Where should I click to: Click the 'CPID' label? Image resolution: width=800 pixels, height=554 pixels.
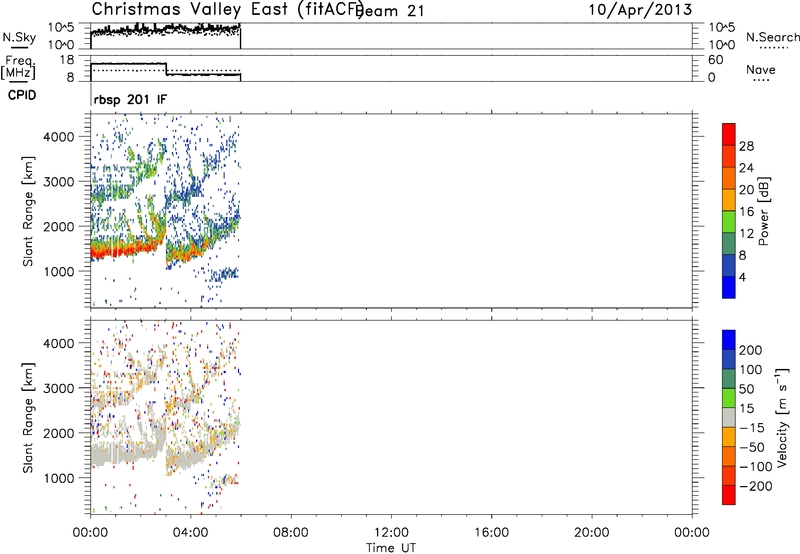click(22, 95)
